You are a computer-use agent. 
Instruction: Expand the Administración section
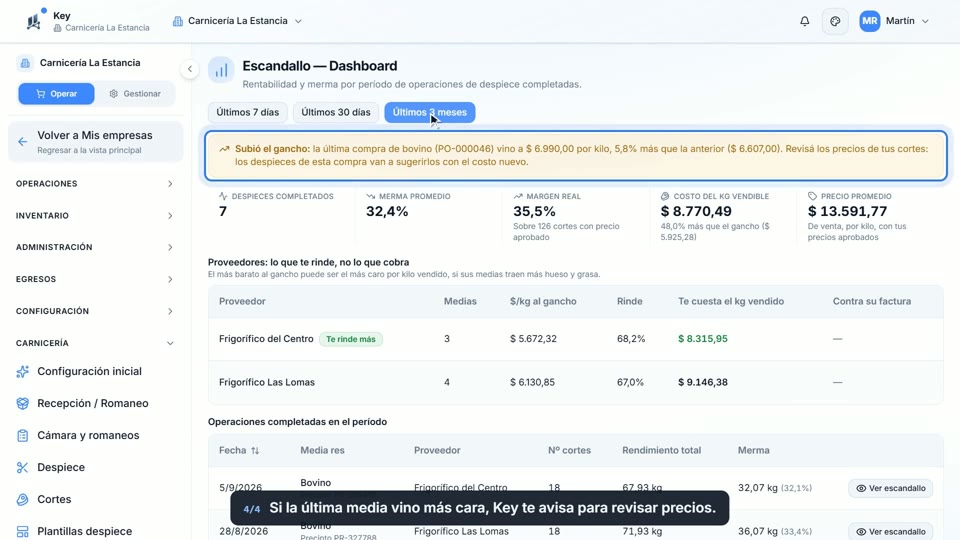coord(94,247)
